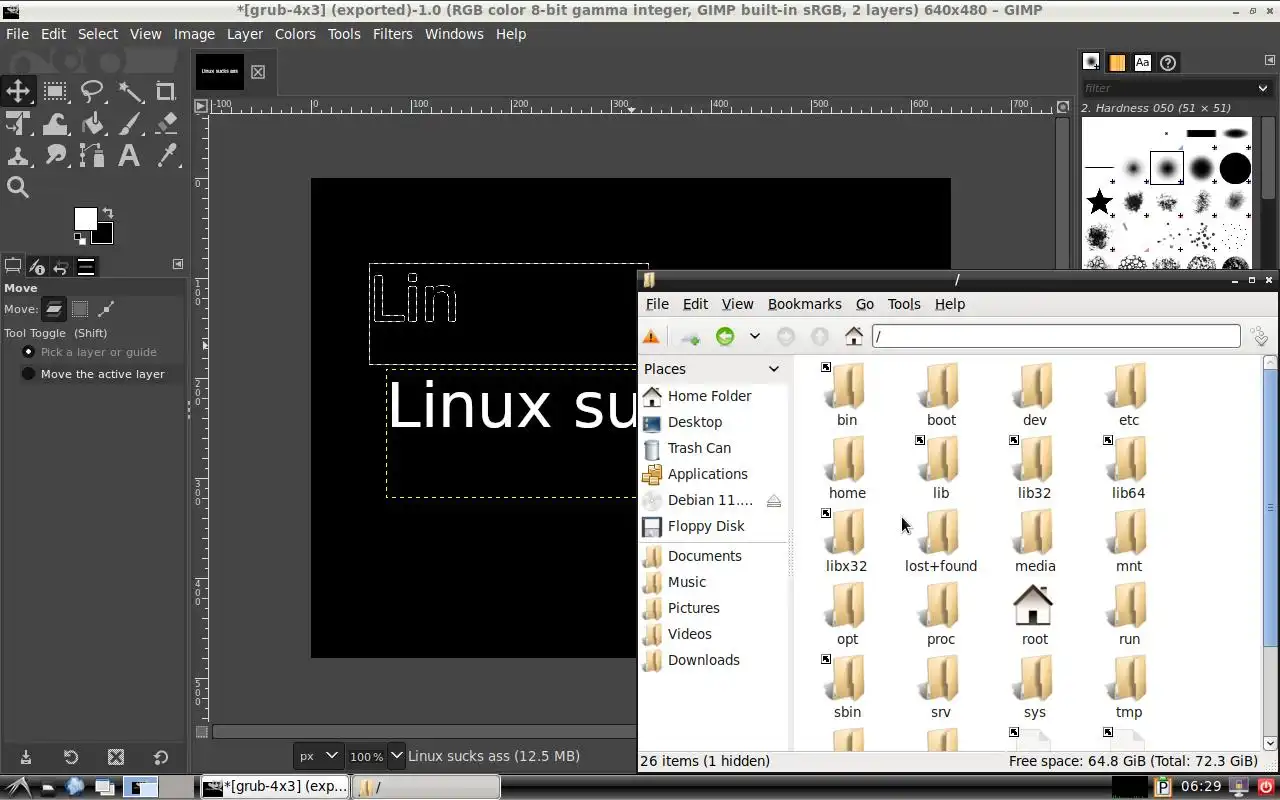Swap foreground and background colors

108,213
